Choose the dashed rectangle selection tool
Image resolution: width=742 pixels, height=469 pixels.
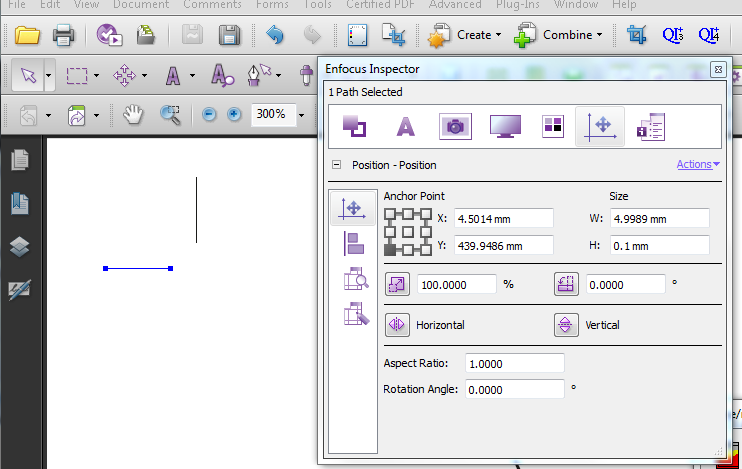tap(77, 75)
